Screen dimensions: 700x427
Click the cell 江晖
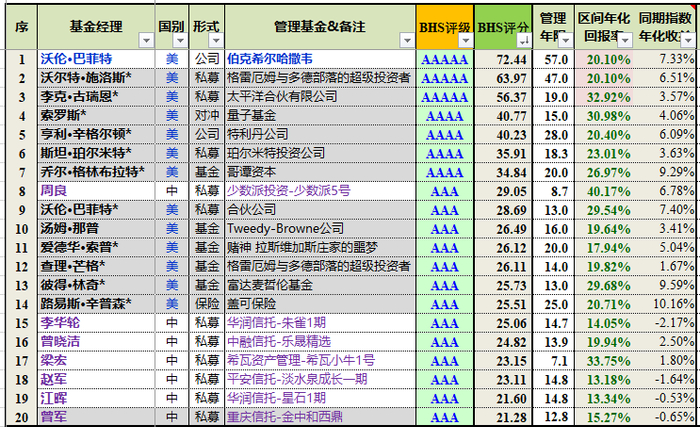96,398
